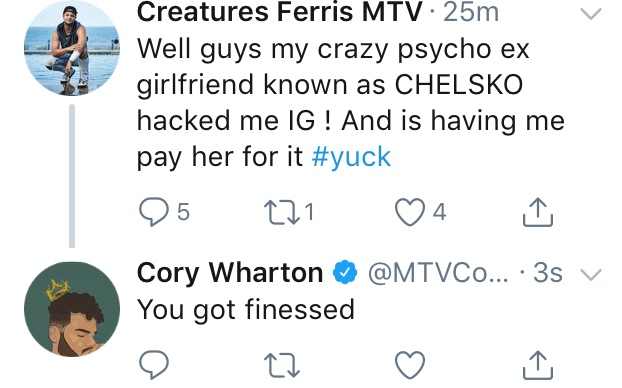The image size is (622, 388).
Task: Open Creatures Ferris MTV profile name
Action: coord(279,12)
